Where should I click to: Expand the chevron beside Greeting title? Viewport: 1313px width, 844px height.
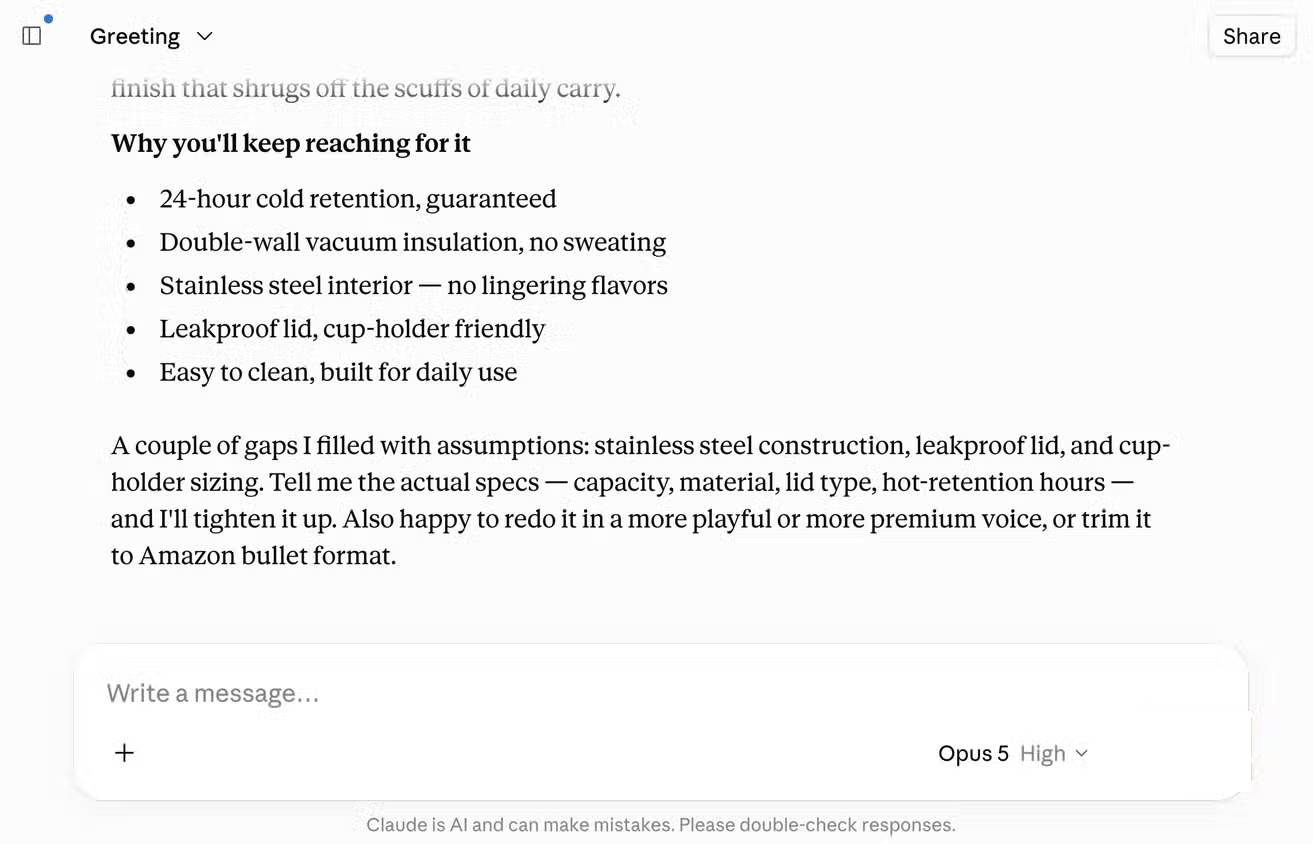click(x=205, y=36)
